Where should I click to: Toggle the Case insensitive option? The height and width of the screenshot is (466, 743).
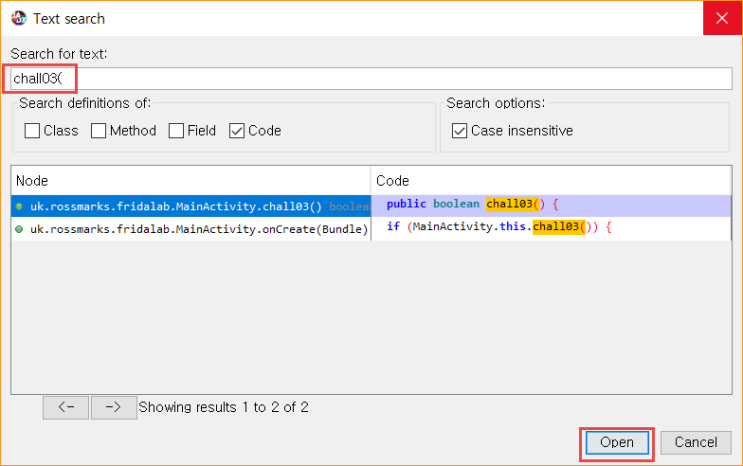pyautogui.click(x=460, y=131)
